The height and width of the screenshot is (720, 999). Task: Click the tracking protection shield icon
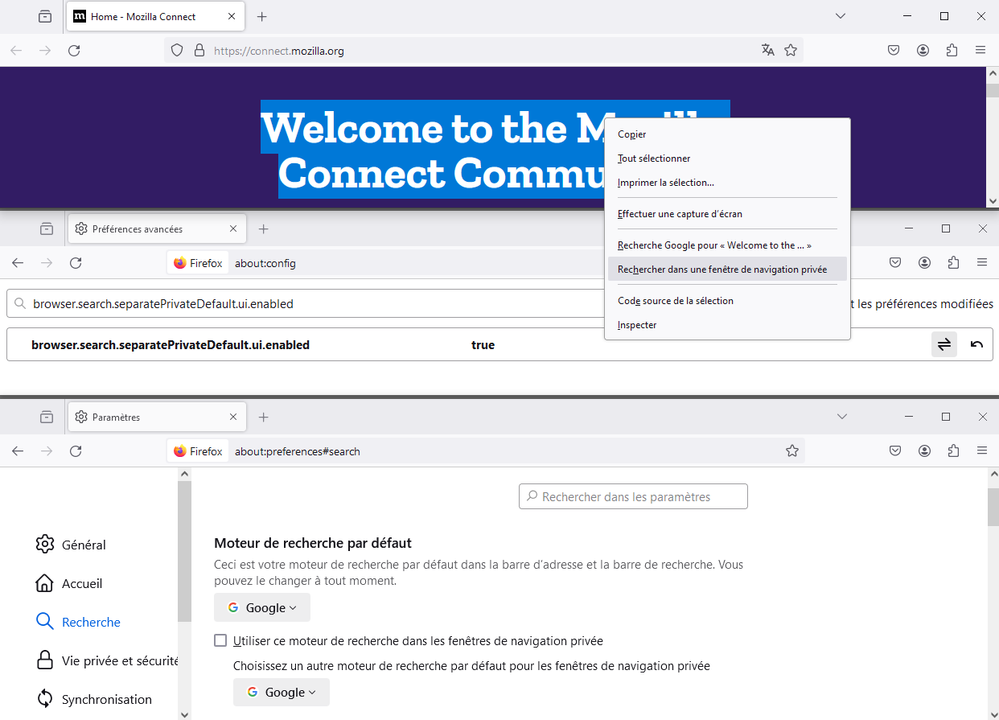click(177, 50)
